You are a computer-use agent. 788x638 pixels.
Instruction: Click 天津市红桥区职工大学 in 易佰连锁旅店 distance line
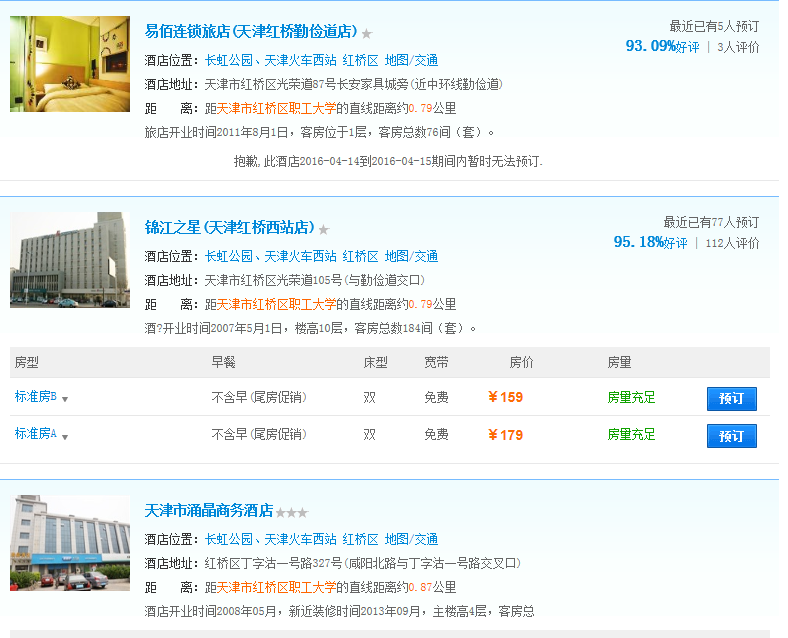tap(276, 109)
